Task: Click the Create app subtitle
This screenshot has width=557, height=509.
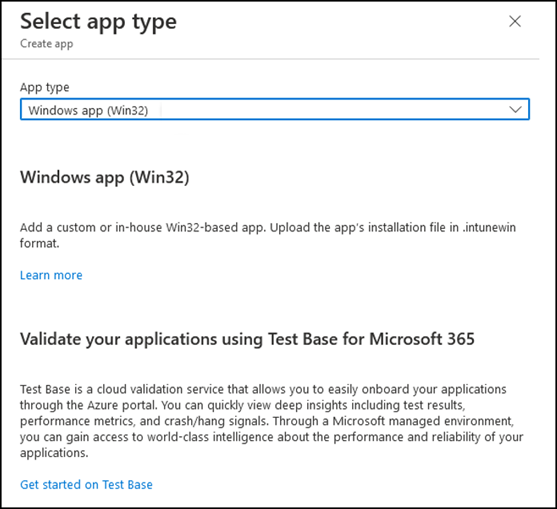Action: (x=47, y=44)
